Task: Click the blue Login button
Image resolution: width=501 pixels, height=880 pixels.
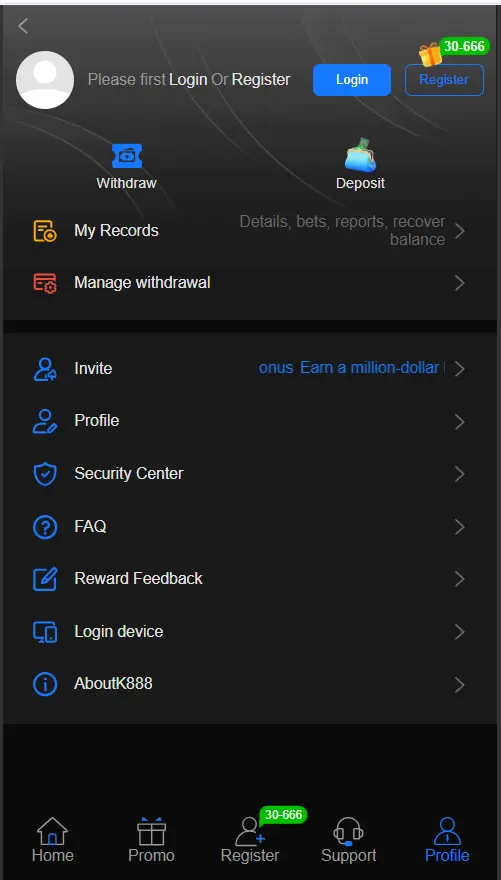Action: coord(352,80)
